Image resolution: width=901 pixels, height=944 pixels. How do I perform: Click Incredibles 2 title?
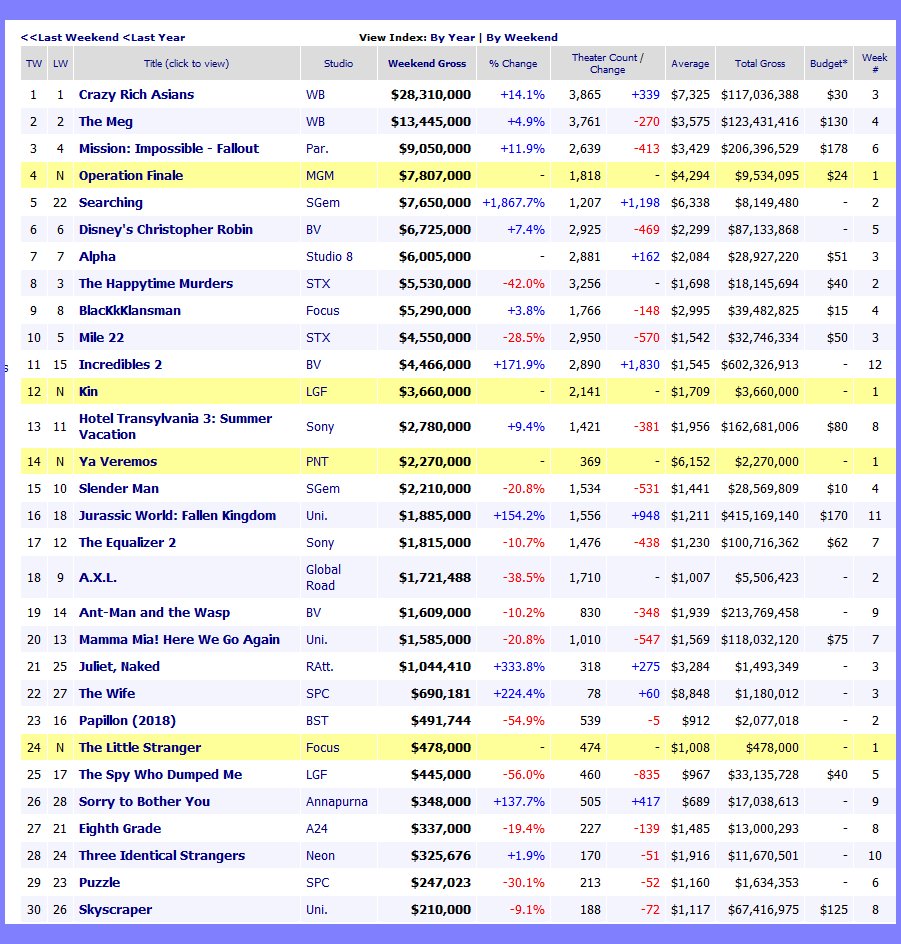click(x=120, y=365)
